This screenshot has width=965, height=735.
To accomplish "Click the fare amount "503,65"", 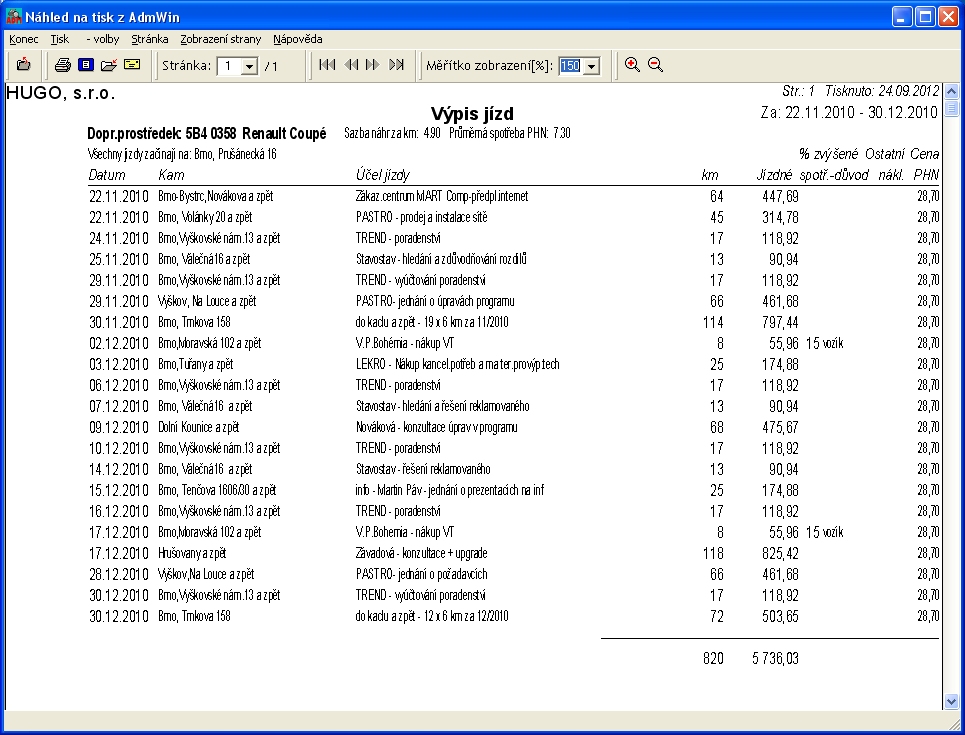I will pos(780,616).
